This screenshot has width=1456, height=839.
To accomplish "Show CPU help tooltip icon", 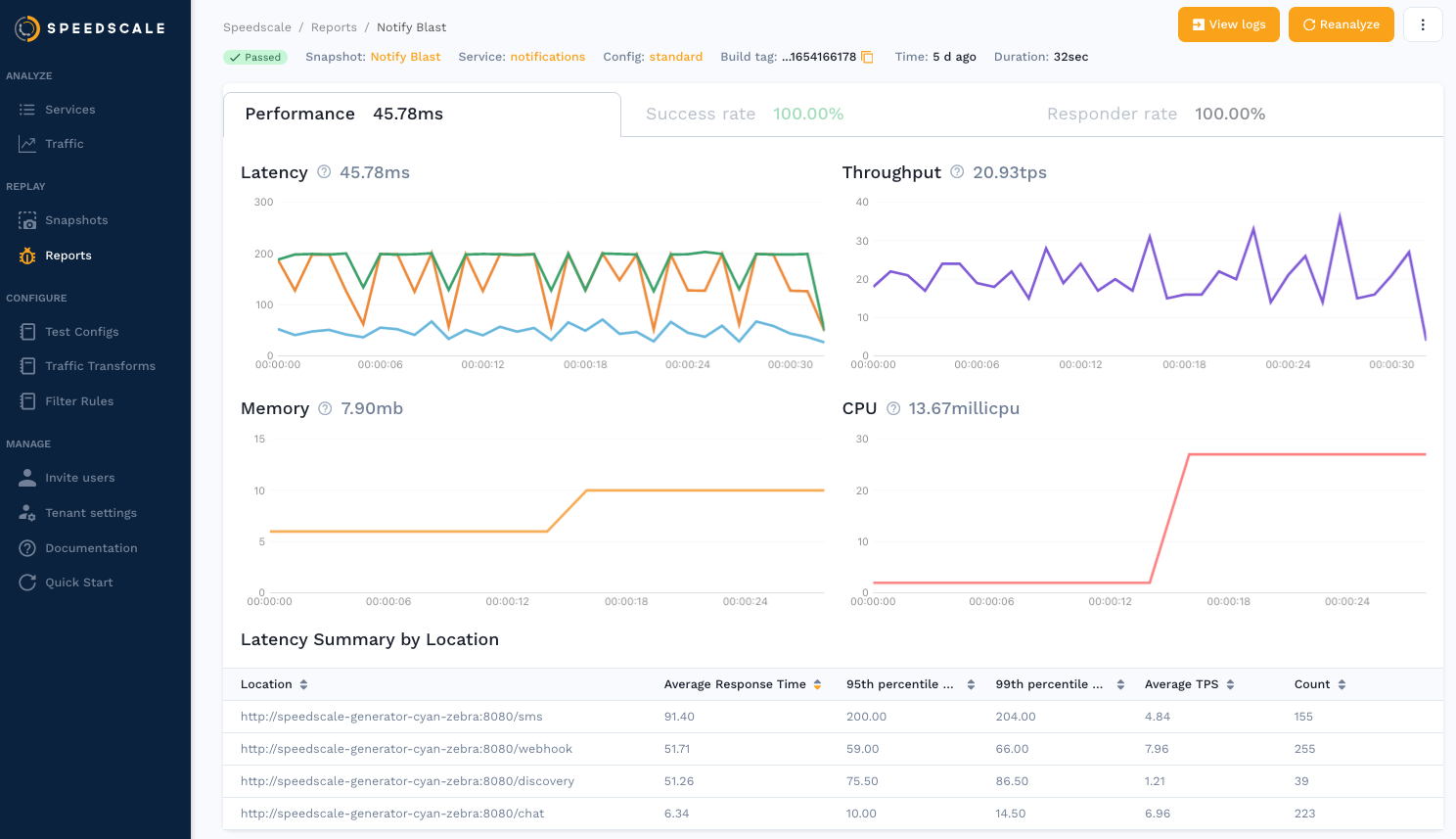I will tap(893, 408).
